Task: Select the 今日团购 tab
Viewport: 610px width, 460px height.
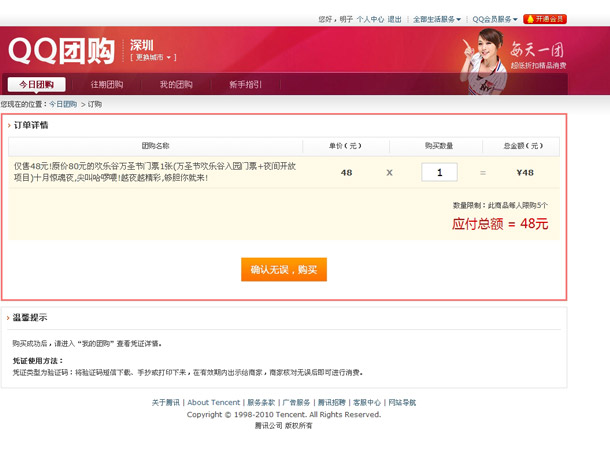Action: point(37,84)
